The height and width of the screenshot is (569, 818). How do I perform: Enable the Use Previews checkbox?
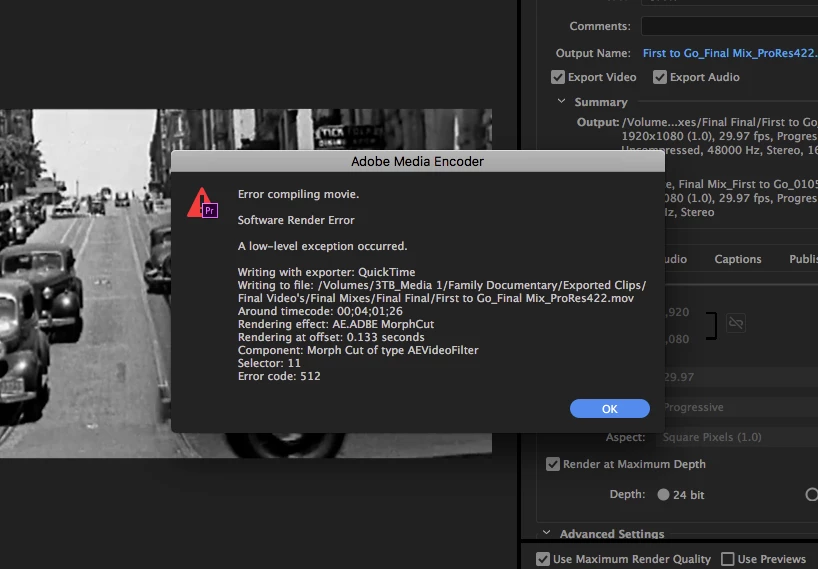click(x=727, y=559)
